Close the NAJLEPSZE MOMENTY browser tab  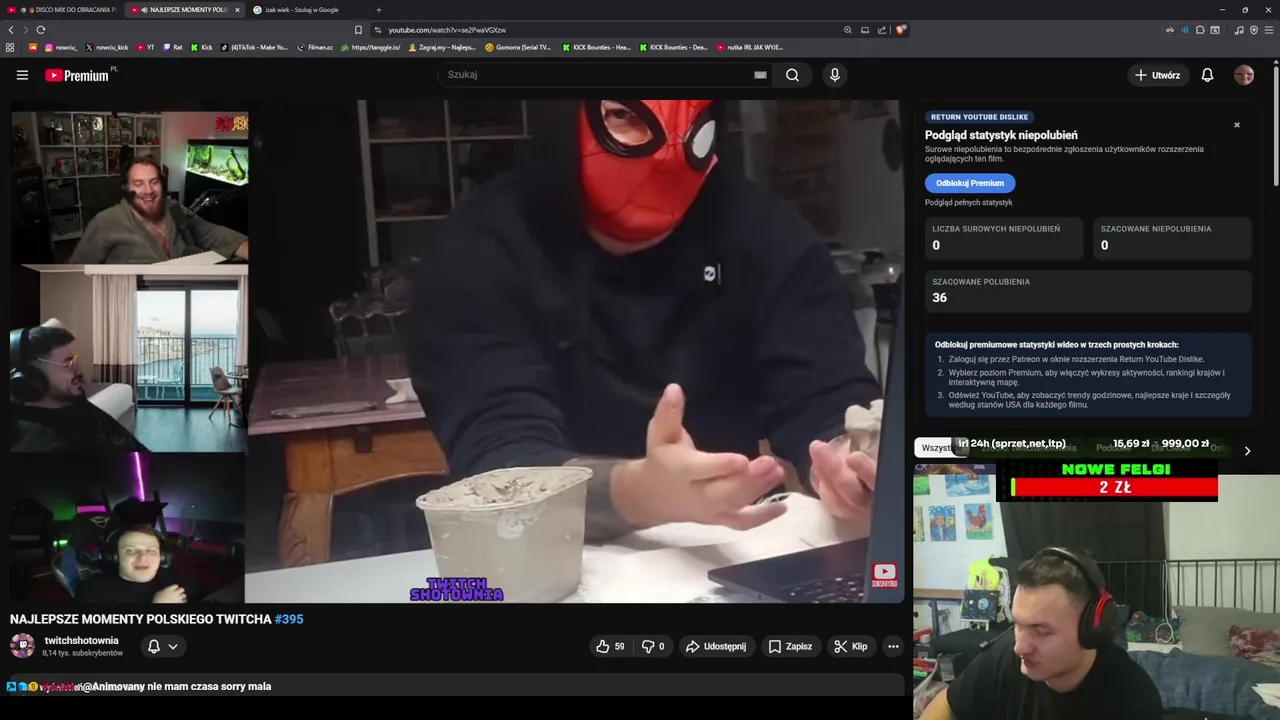pos(237,10)
